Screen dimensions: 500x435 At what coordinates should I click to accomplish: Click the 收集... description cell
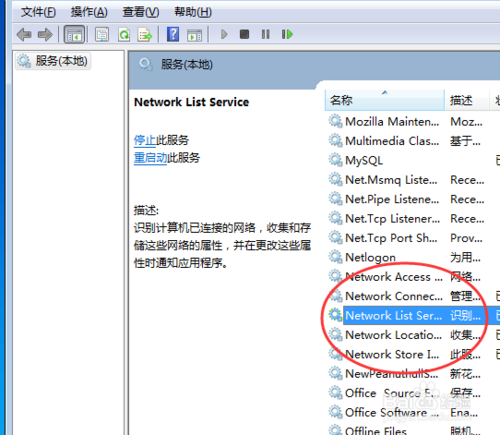pyautogui.click(x=465, y=335)
